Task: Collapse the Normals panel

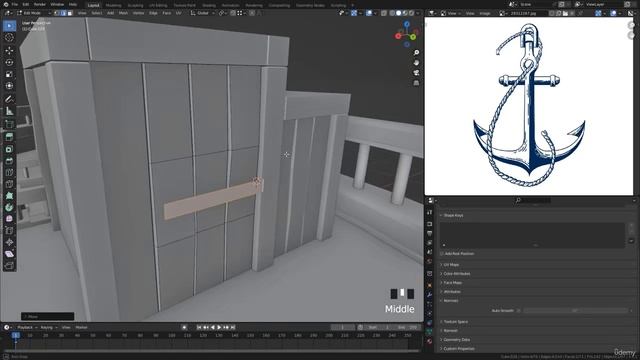Action: (x=450, y=300)
